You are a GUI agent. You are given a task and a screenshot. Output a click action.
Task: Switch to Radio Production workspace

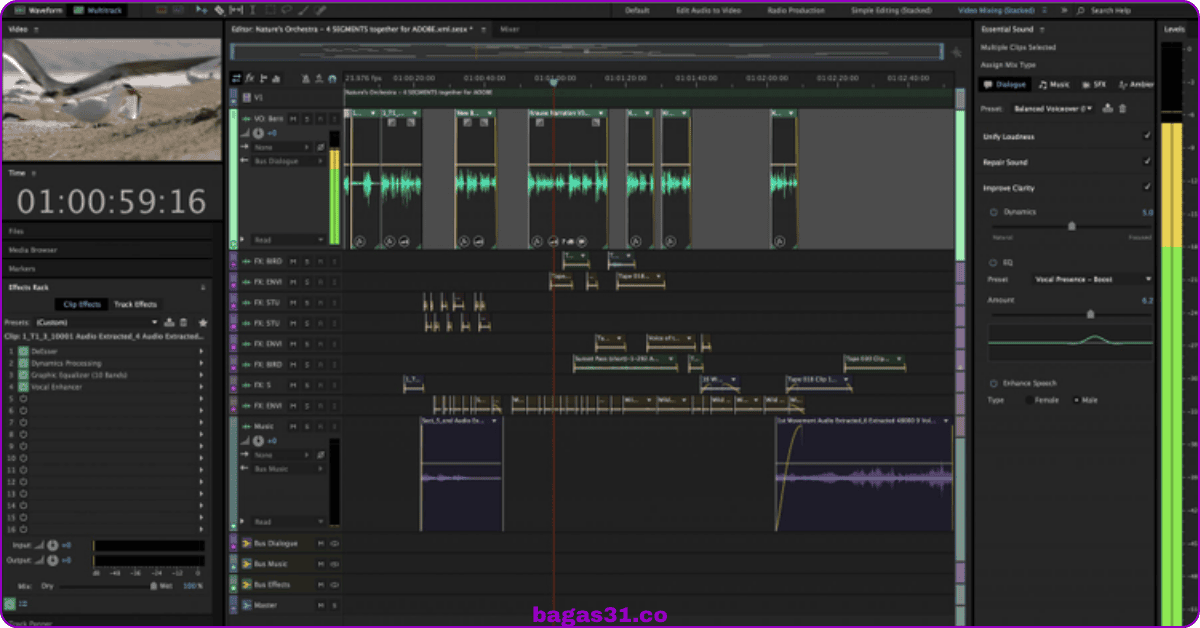[x=796, y=10]
